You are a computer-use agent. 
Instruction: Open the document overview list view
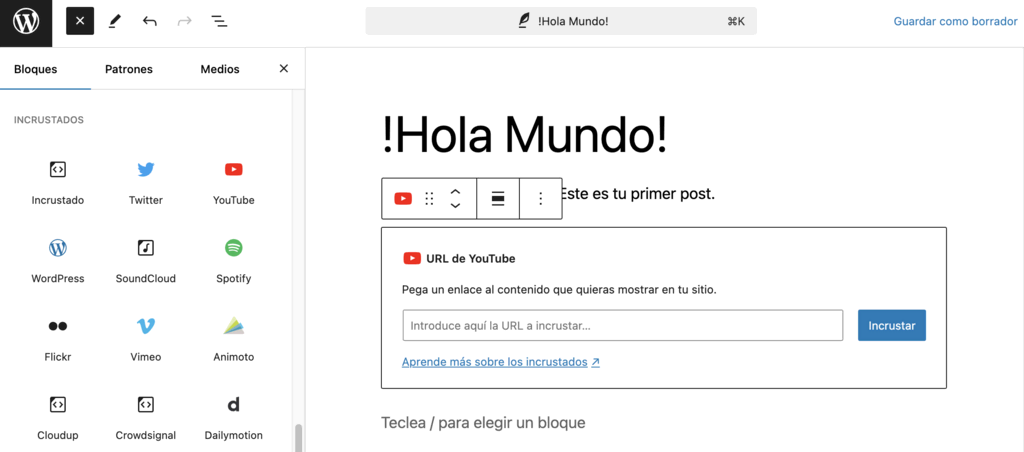pyautogui.click(x=219, y=21)
